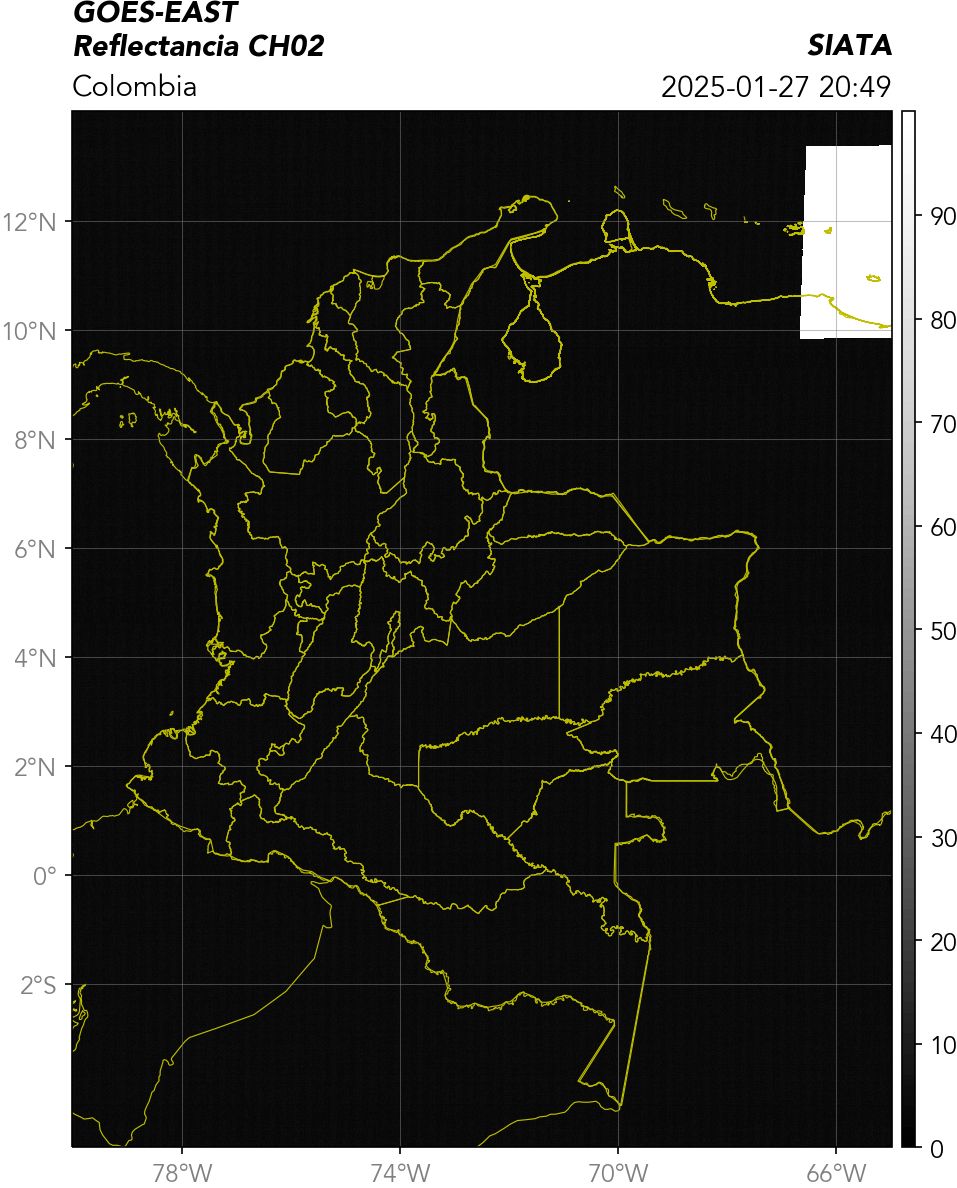Click colorbar tick value 80
957x1188 pixels.
(x=943, y=320)
